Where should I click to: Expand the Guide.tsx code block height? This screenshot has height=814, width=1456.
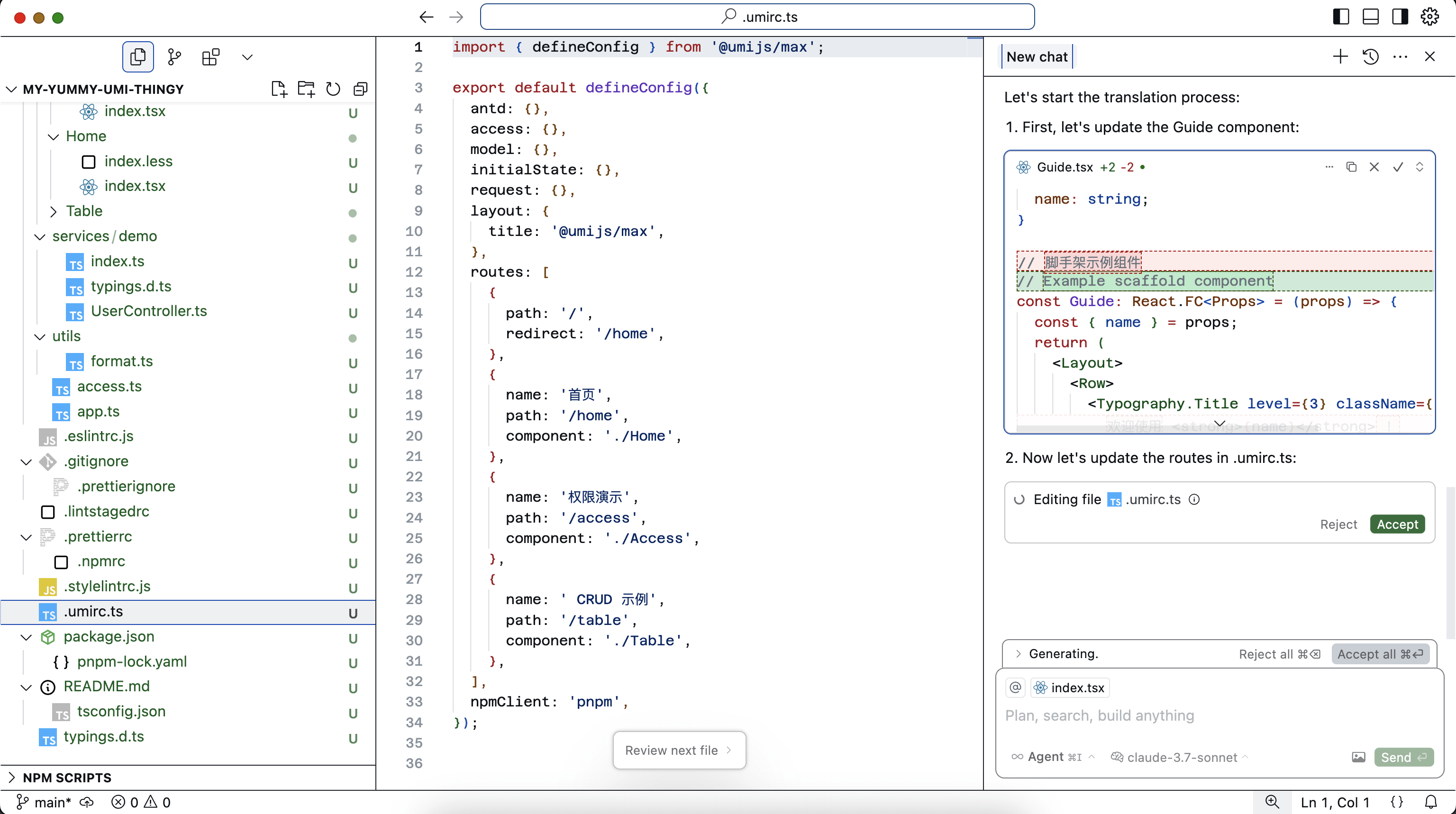pyautogui.click(x=1419, y=167)
